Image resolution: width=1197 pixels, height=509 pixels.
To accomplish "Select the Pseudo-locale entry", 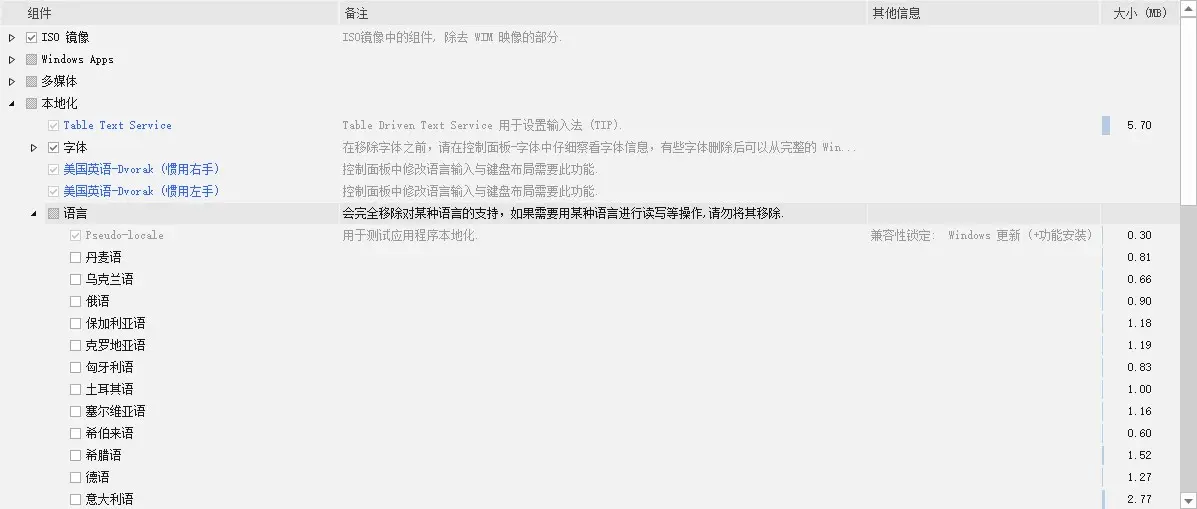I will [x=124, y=235].
